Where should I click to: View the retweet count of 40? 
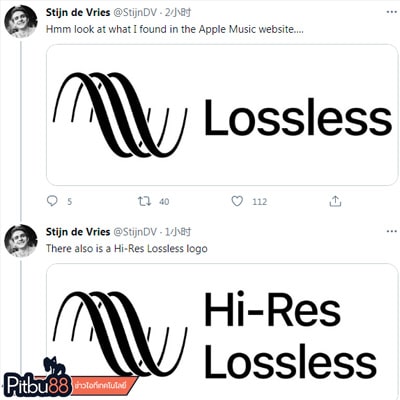coord(164,202)
